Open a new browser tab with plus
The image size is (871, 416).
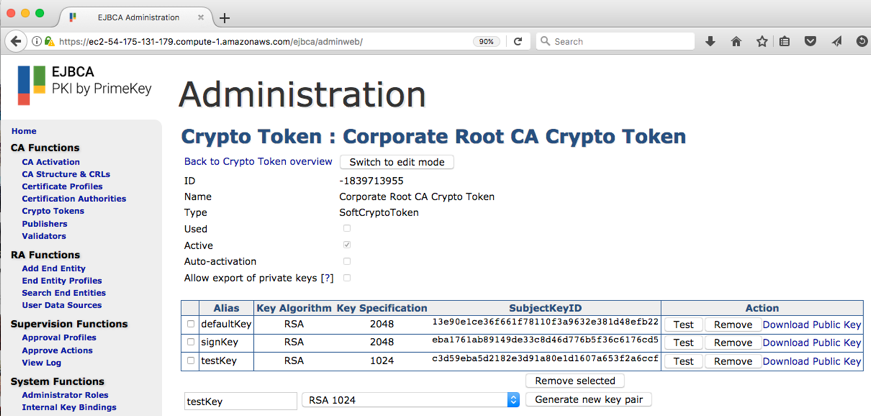tap(224, 18)
